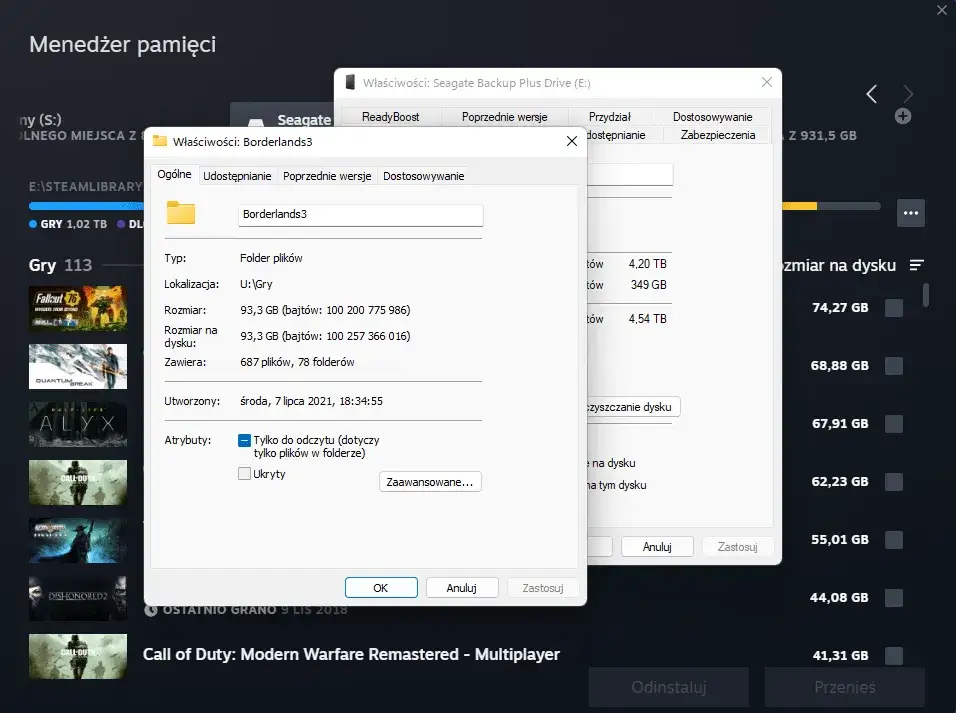The height and width of the screenshot is (713, 956).
Task: Click the blue GRY legend dot
Action: pyautogui.click(x=31, y=223)
